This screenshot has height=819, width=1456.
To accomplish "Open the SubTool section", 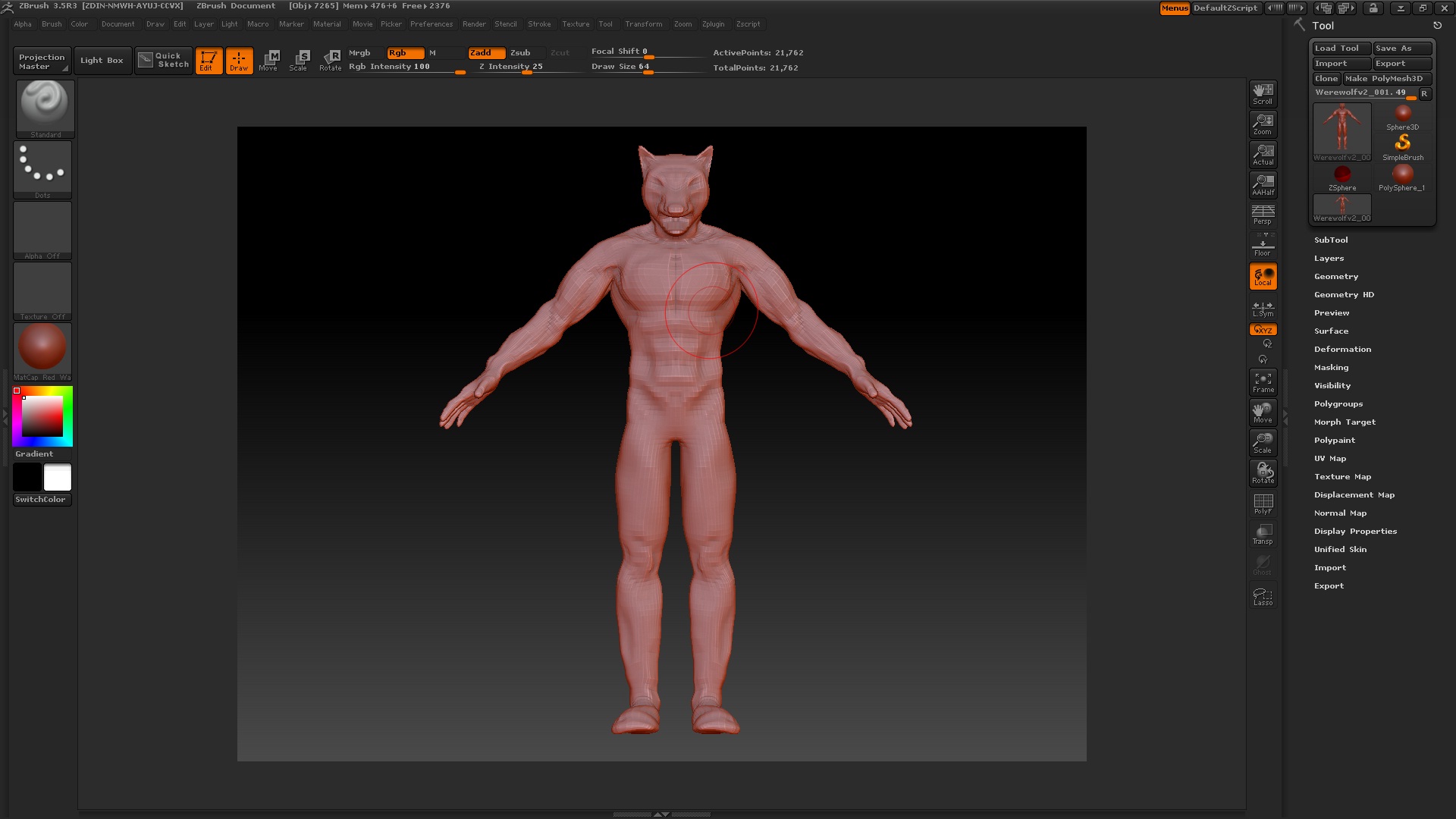I will coord(1331,240).
